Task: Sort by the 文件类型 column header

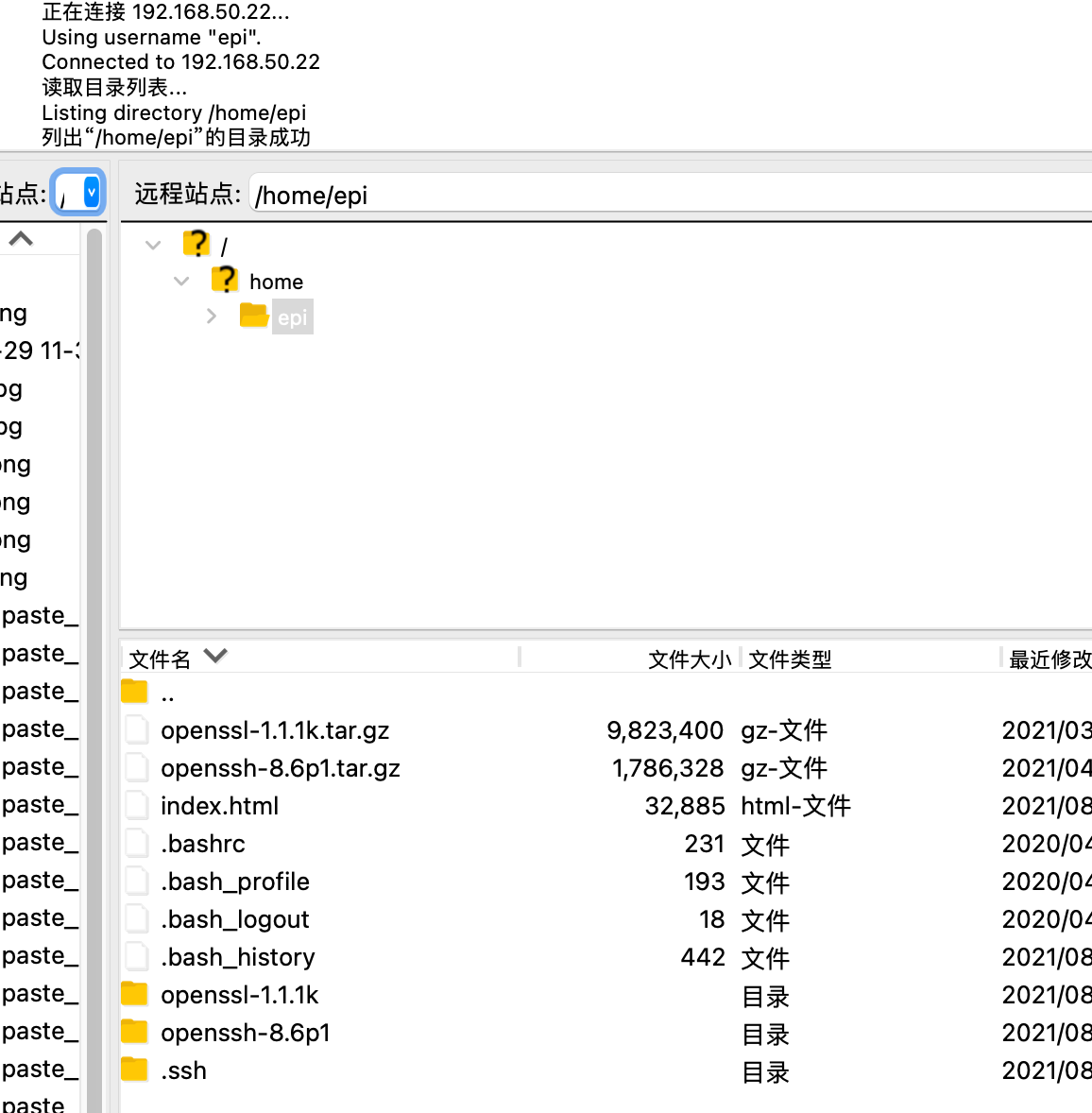Action: 790,659
